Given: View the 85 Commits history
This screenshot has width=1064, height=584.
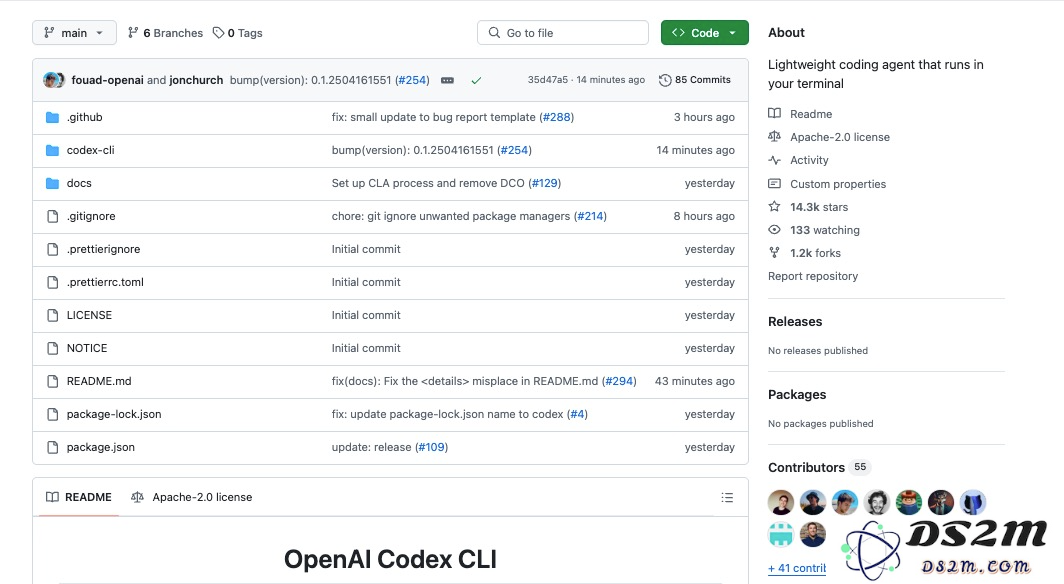Looking at the screenshot, I should pos(695,79).
